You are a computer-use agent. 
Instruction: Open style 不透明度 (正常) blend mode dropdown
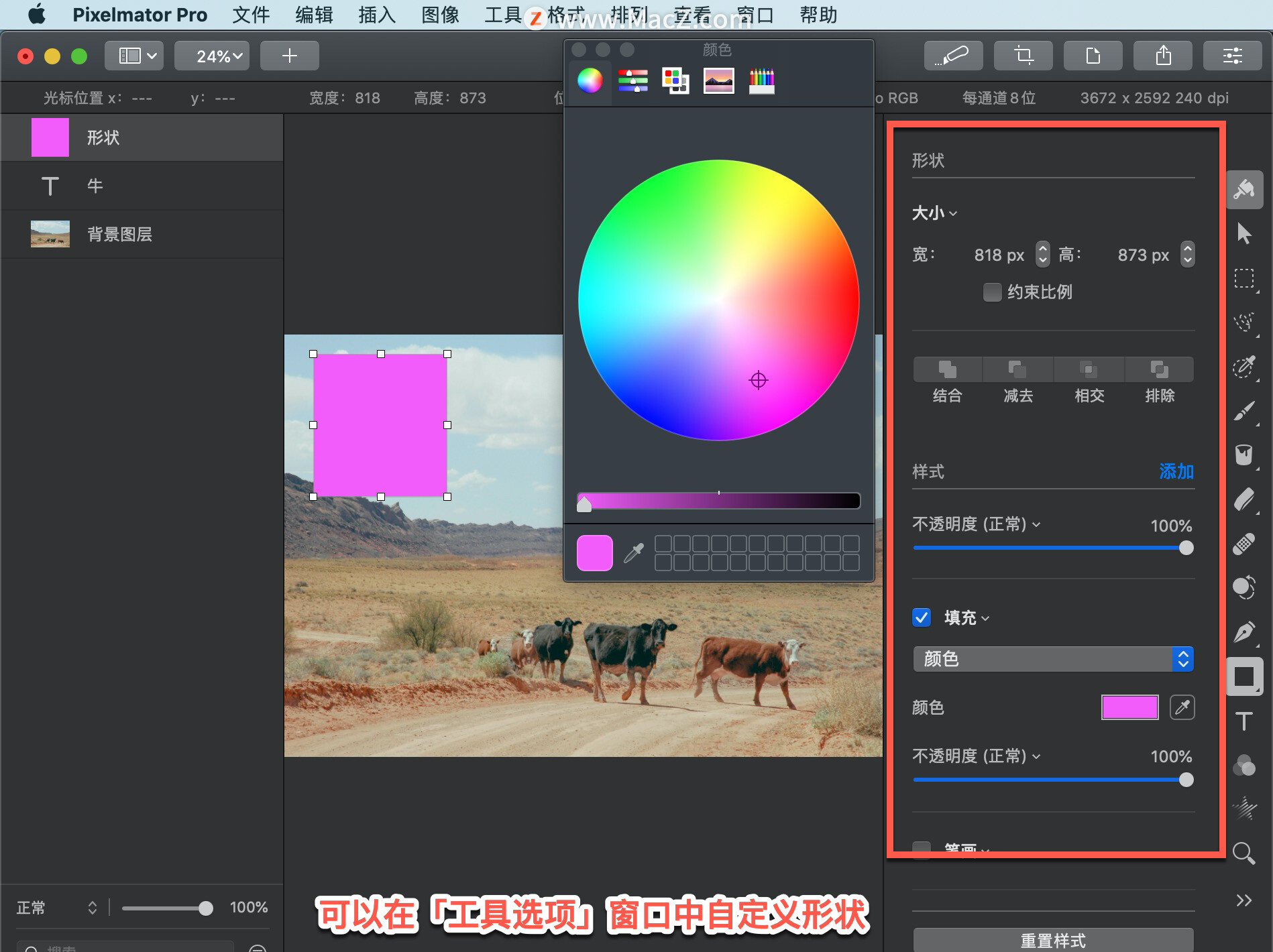(976, 524)
